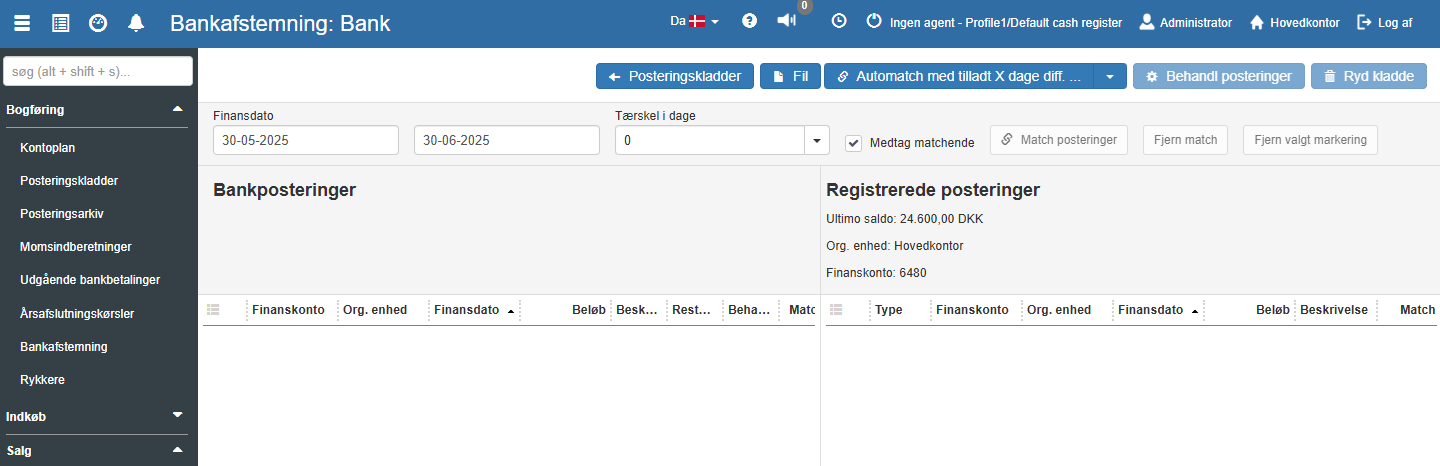Sort Bankposteringer by Finansdato column
The image size is (1440, 466).
pos(467,310)
